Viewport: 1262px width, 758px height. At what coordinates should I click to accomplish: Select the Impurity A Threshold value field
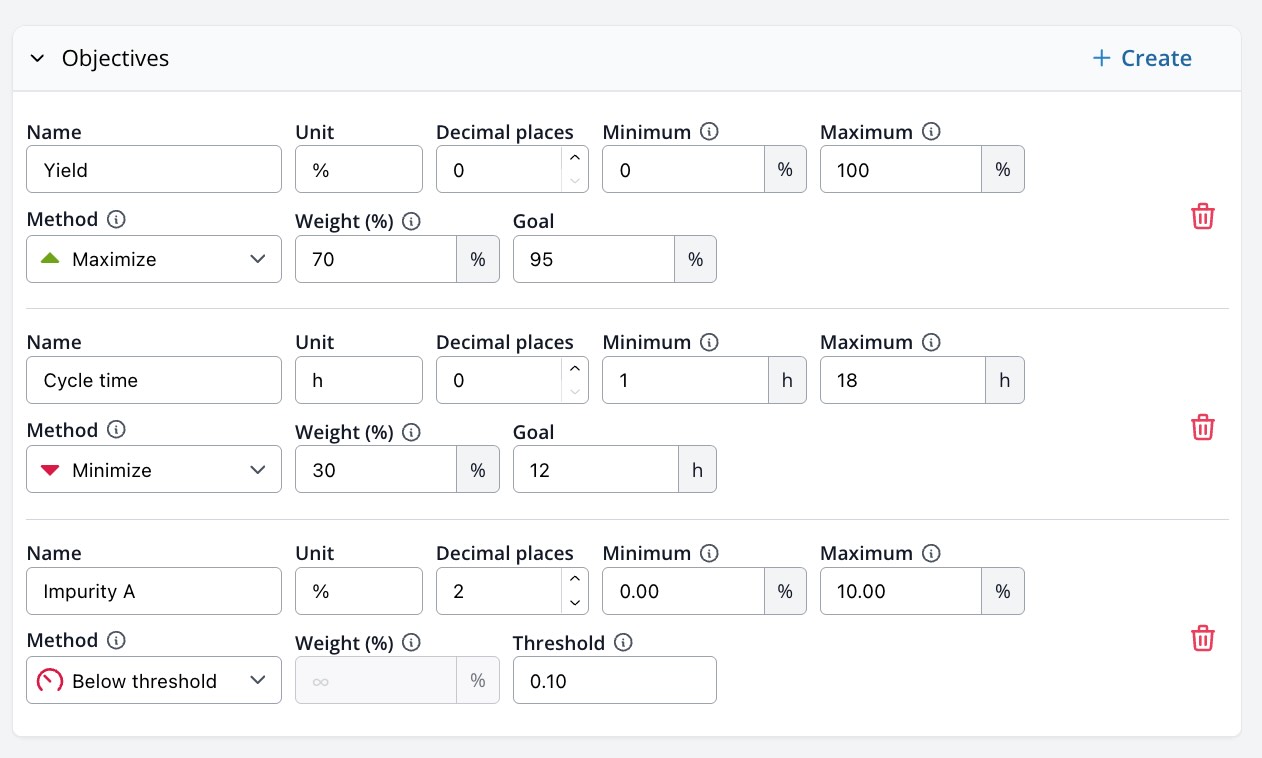pos(615,681)
